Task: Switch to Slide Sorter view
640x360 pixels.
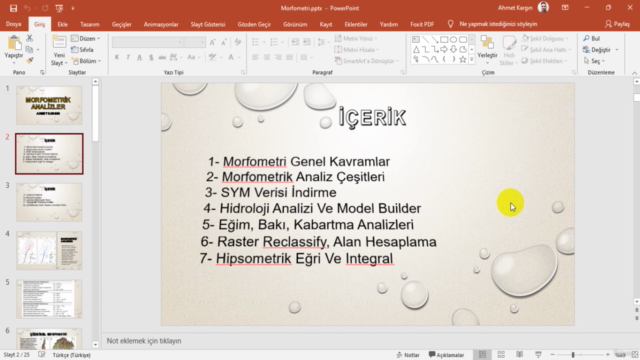Action: 501,355
